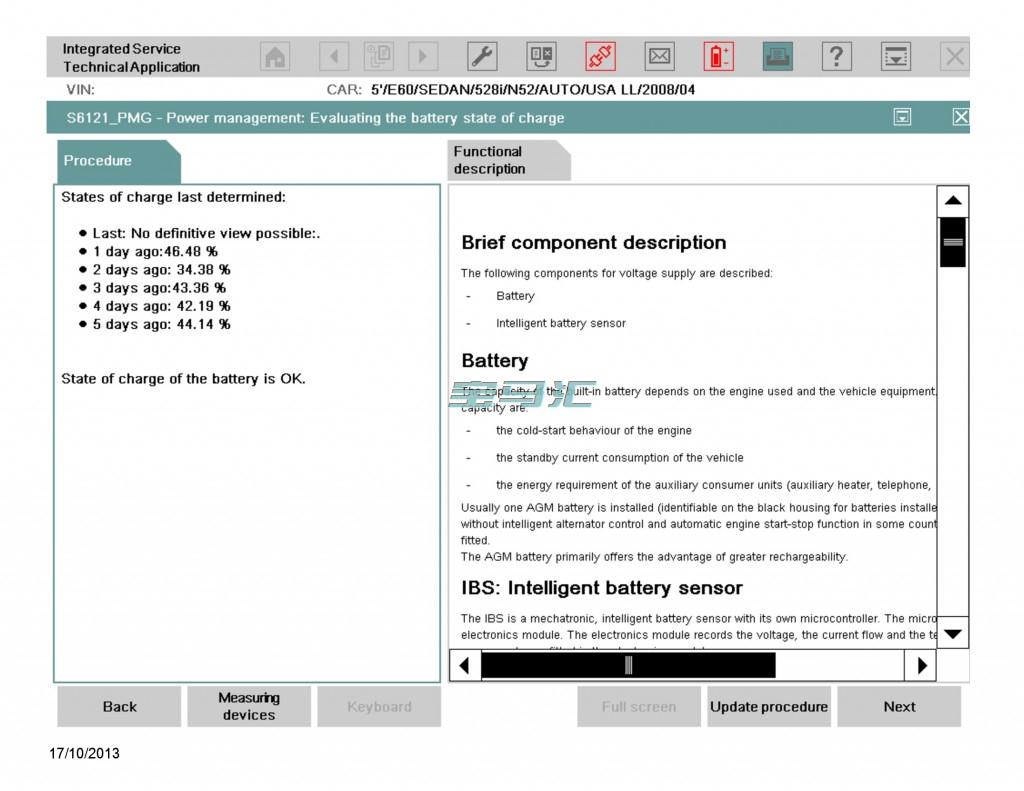Image resolution: width=1024 pixels, height=791 pixels.
Task: Close the S6121_PMG procedure panel
Action: [961, 117]
